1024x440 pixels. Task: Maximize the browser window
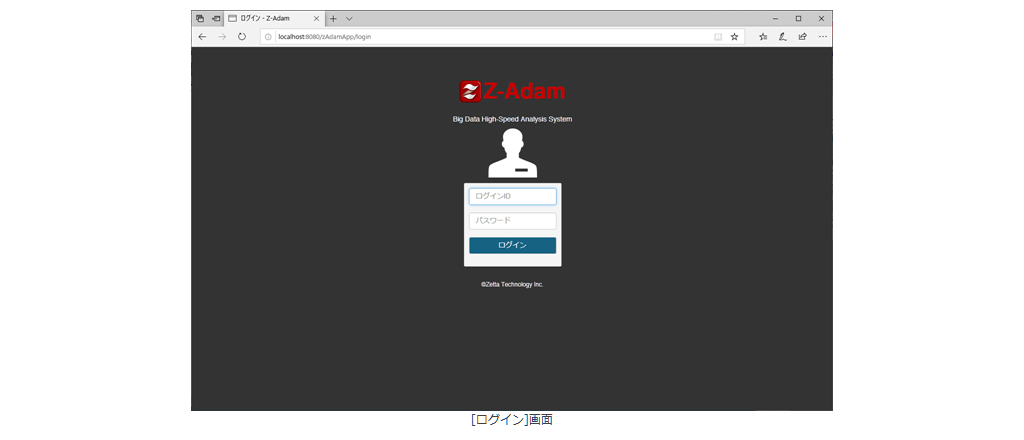click(x=798, y=19)
